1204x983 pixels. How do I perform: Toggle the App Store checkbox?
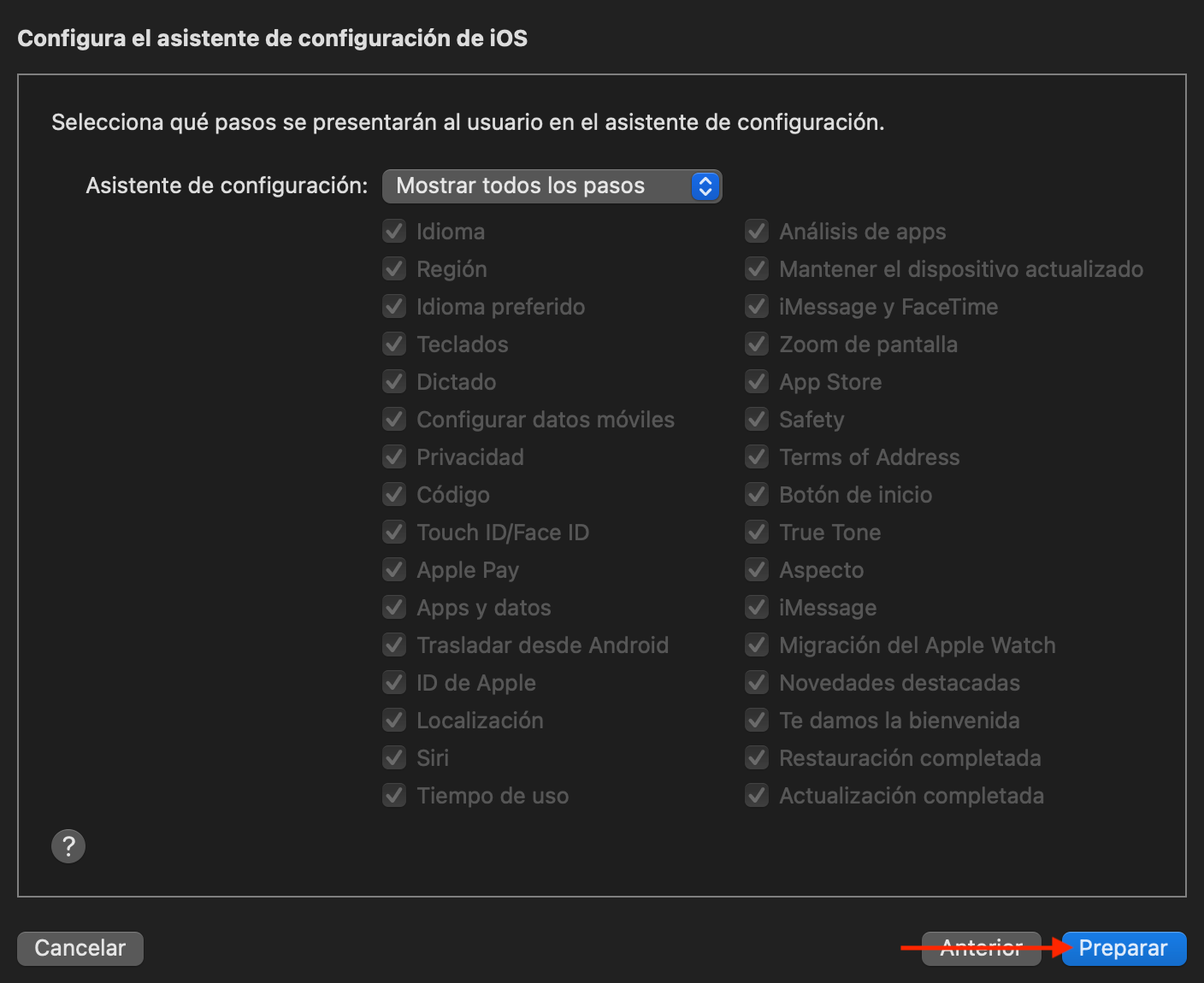click(x=757, y=382)
